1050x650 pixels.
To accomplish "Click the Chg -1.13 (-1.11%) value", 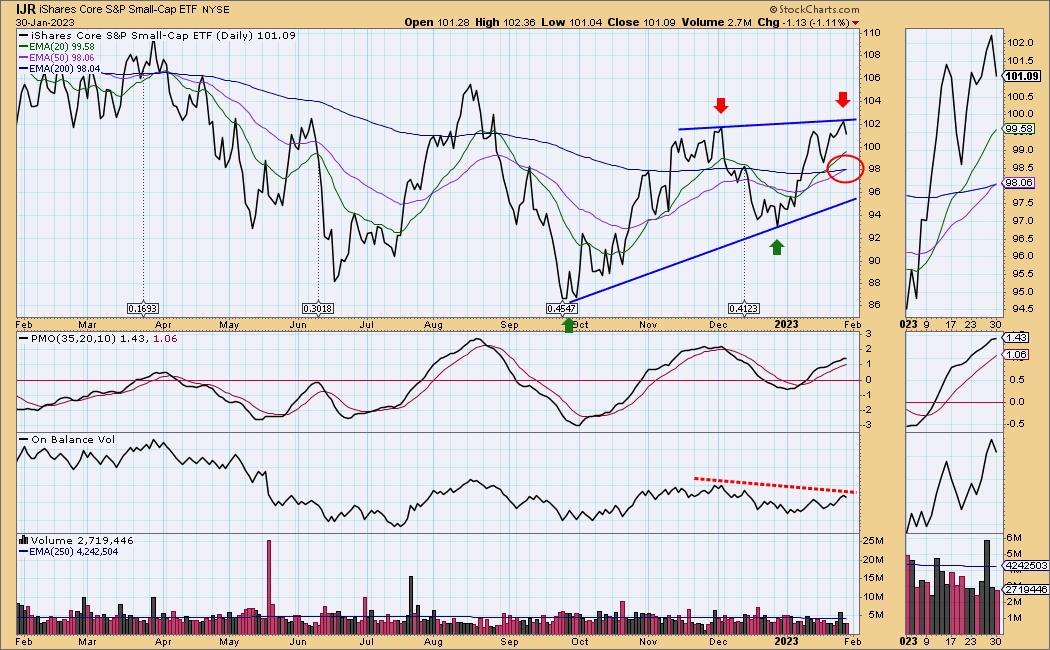I will (x=804, y=22).
